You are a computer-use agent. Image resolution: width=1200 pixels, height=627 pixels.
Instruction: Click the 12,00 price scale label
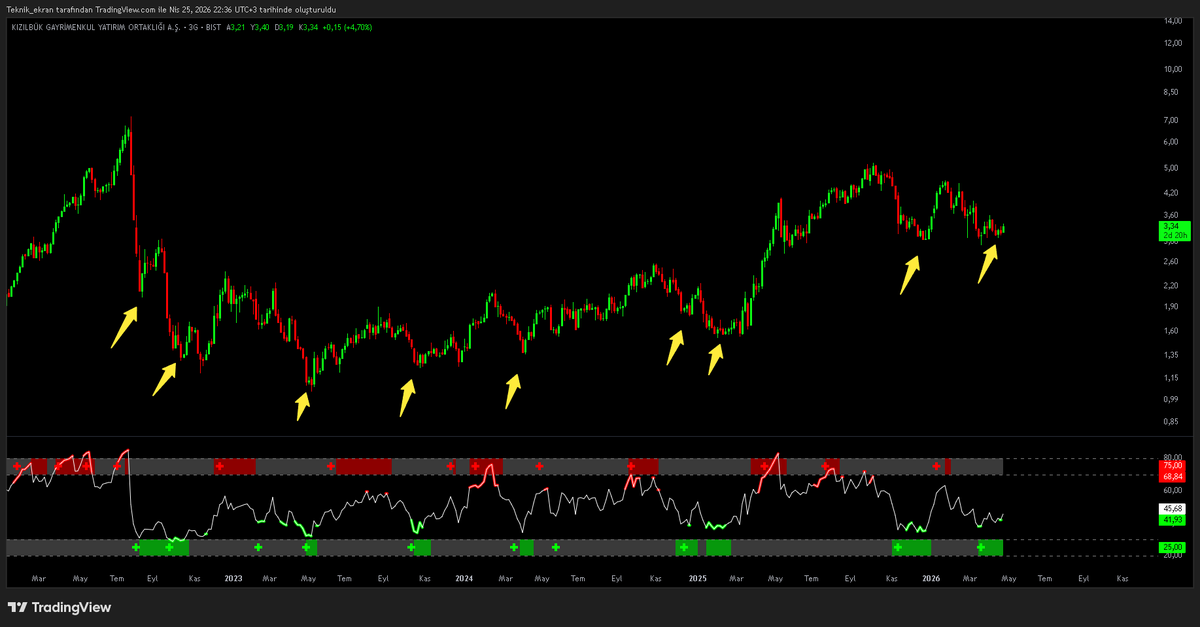pos(1172,43)
